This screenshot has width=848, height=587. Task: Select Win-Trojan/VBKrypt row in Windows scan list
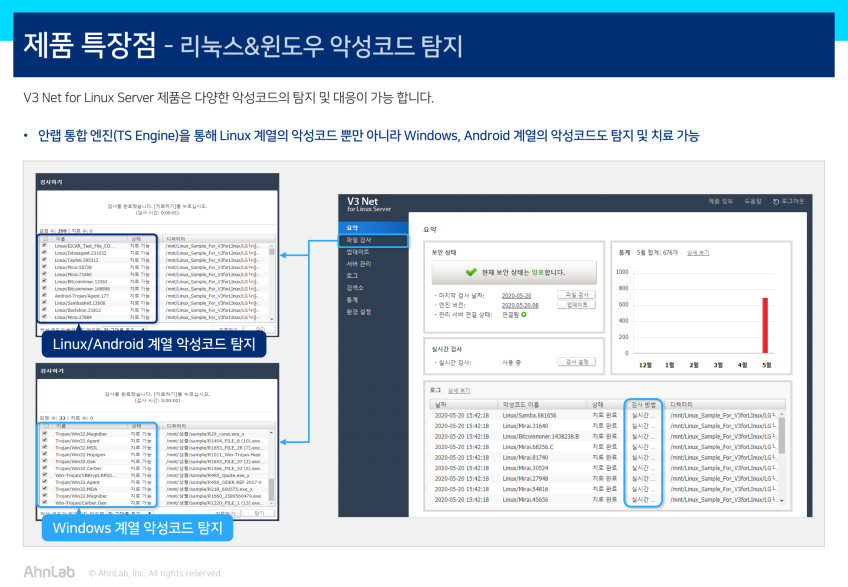154,475
